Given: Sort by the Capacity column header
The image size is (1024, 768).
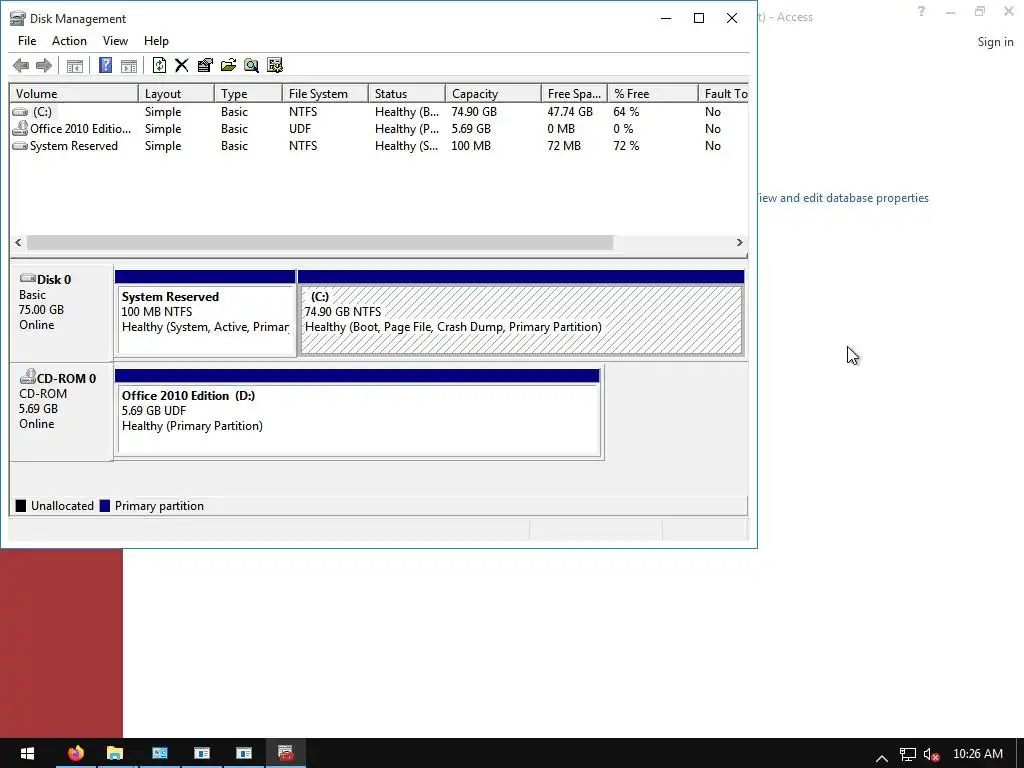Looking at the screenshot, I should pyautogui.click(x=493, y=93).
